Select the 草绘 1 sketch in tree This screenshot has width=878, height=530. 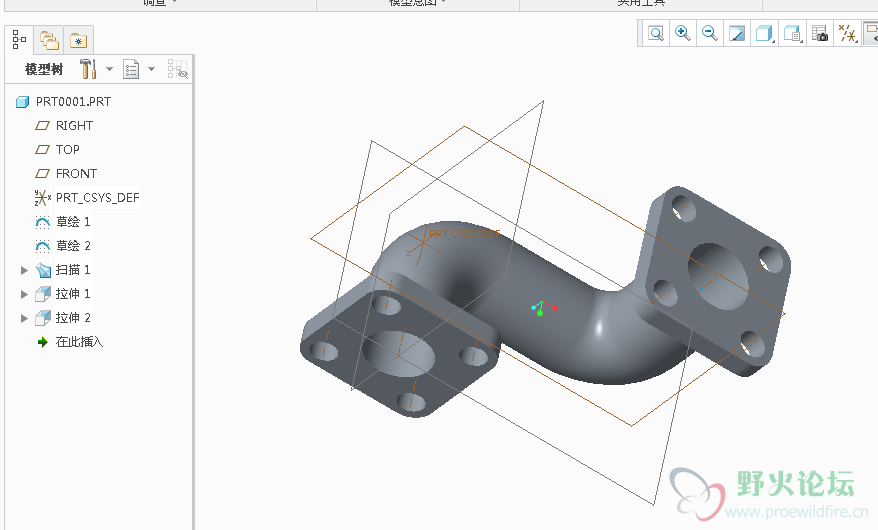(x=72, y=222)
